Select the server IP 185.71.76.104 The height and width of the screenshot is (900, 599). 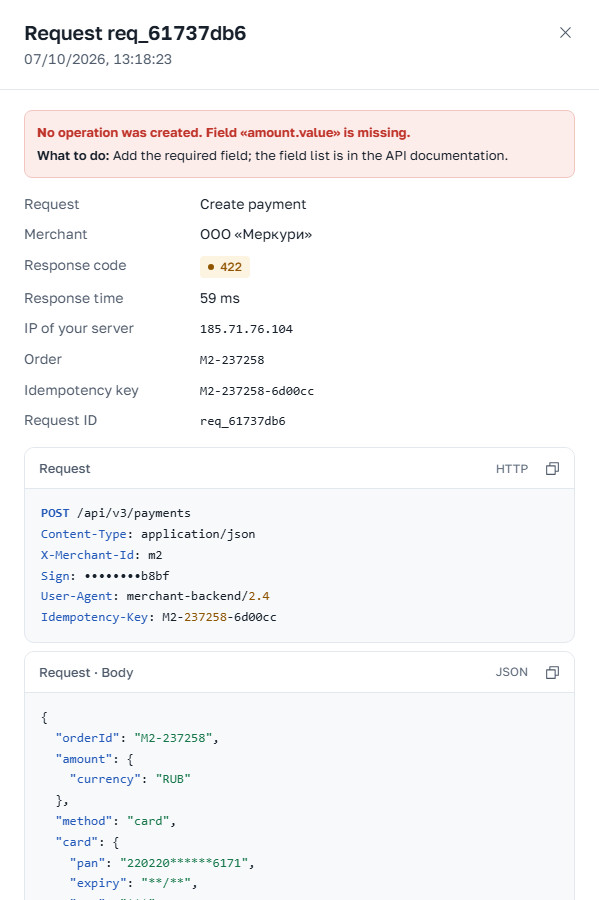246,329
